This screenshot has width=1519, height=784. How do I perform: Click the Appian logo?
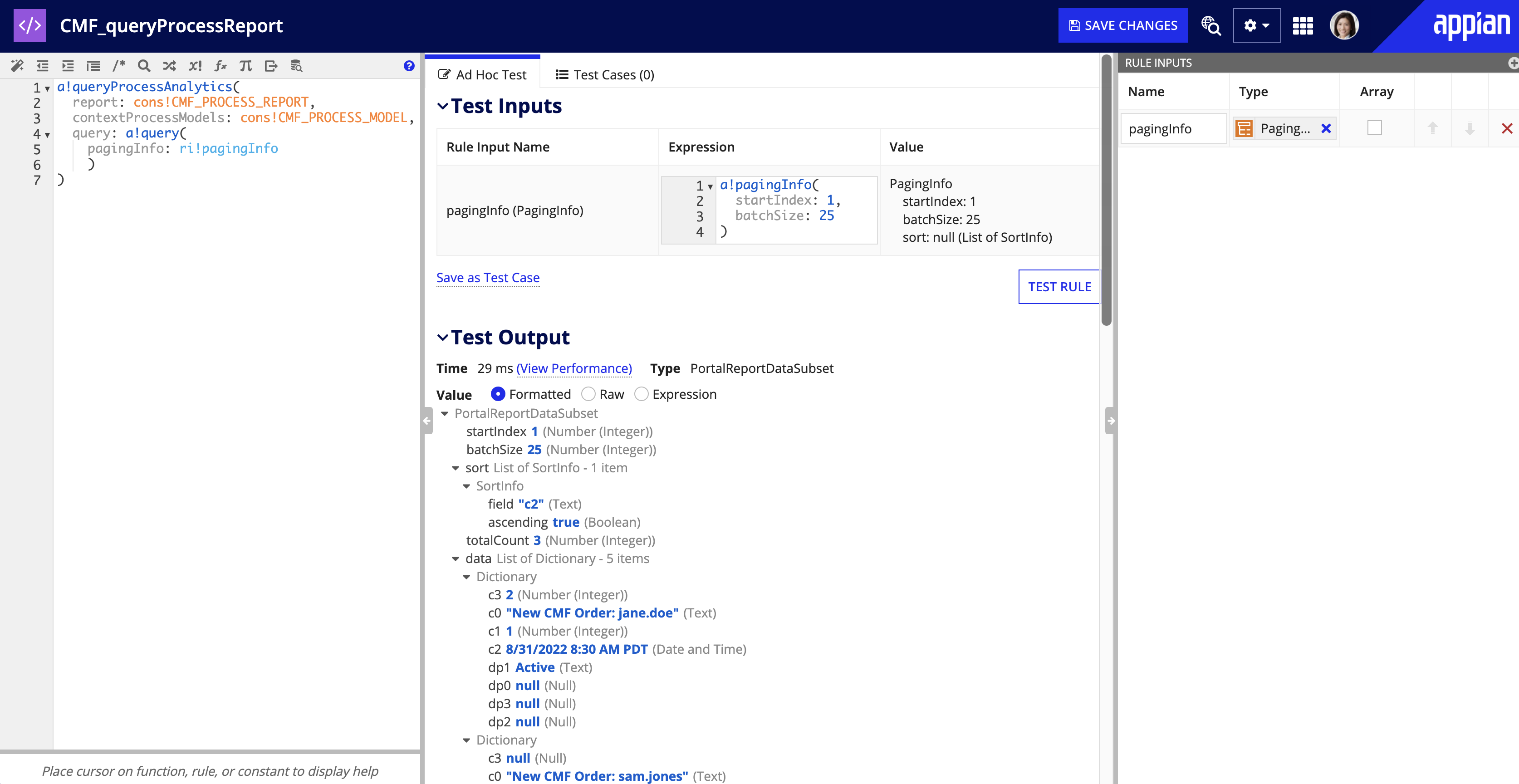pyautogui.click(x=1471, y=25)
